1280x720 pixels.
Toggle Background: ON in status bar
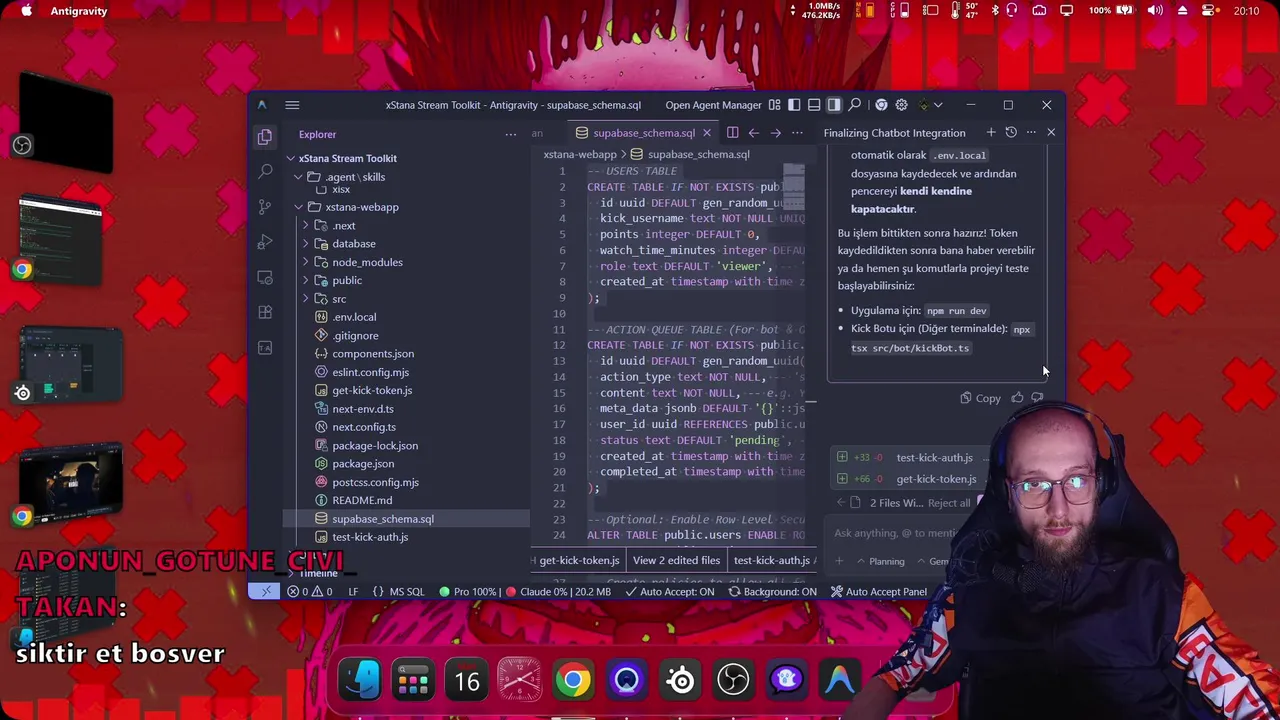pyautogui.click(x=772, y=592)
